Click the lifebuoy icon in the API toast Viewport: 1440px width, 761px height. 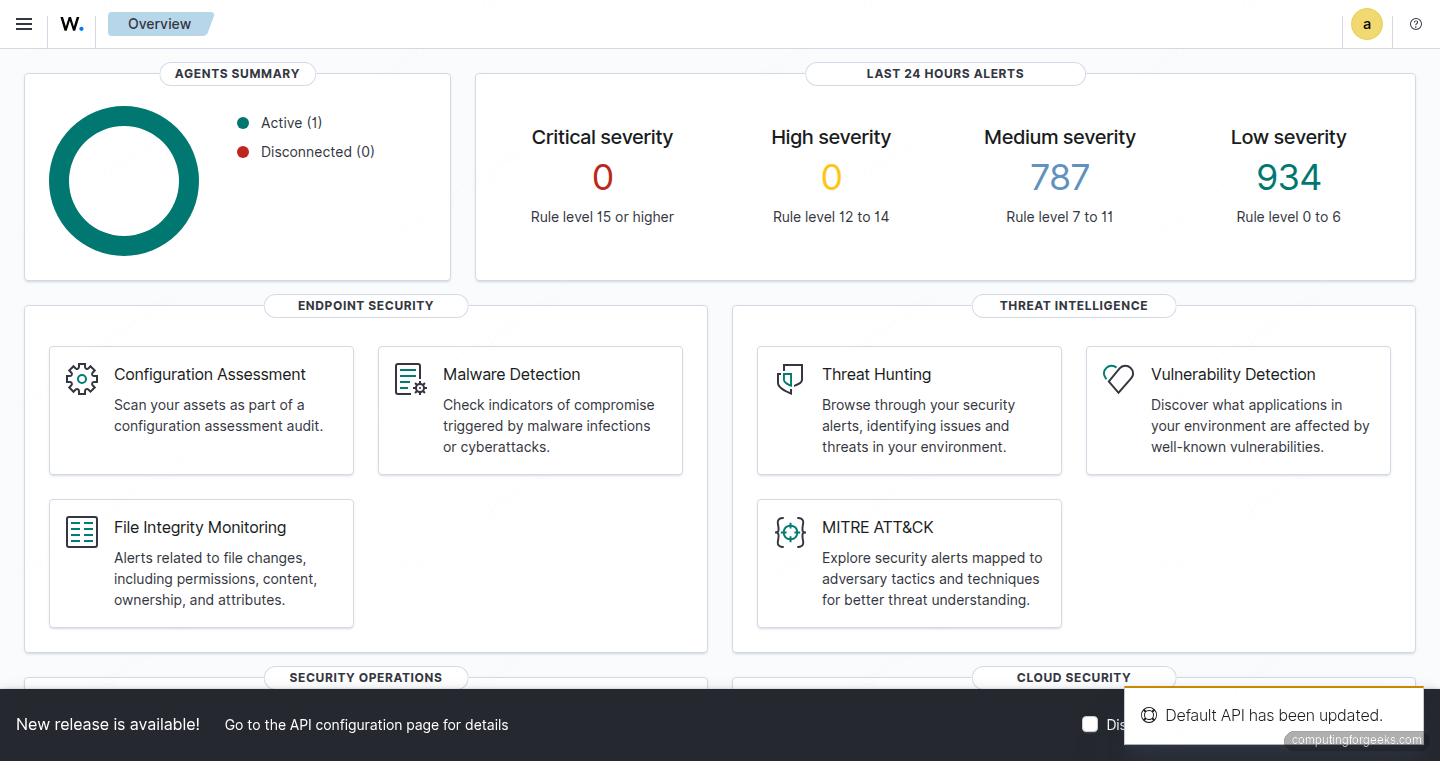pyautogui.click(x=1149, y=714)
